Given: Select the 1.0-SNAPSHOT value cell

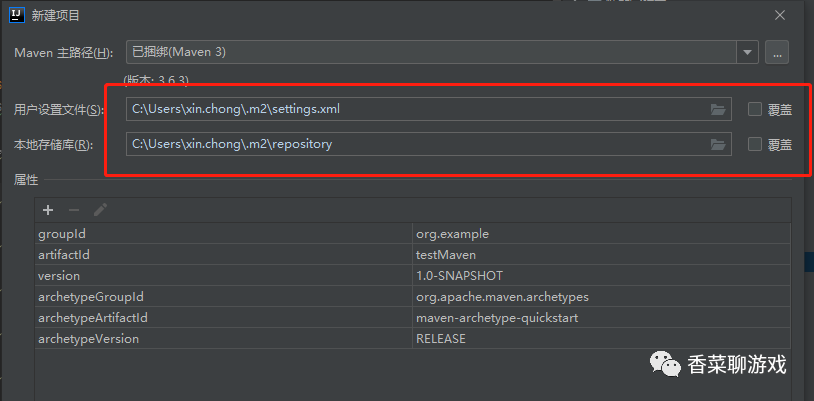Looking at the screenshot, I should tap(602, 275).
